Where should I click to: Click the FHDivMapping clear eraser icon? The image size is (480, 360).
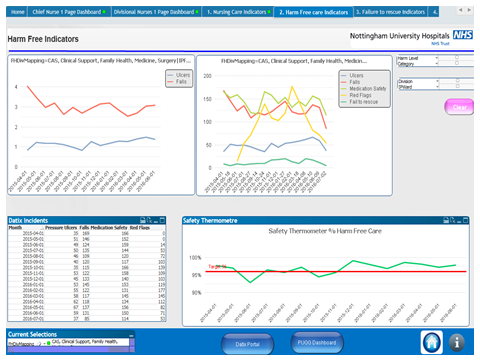coord(39,343)
